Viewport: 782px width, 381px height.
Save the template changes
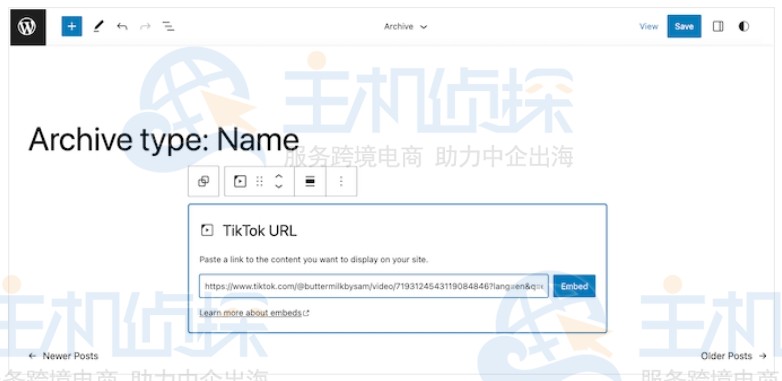click(684, 26)
